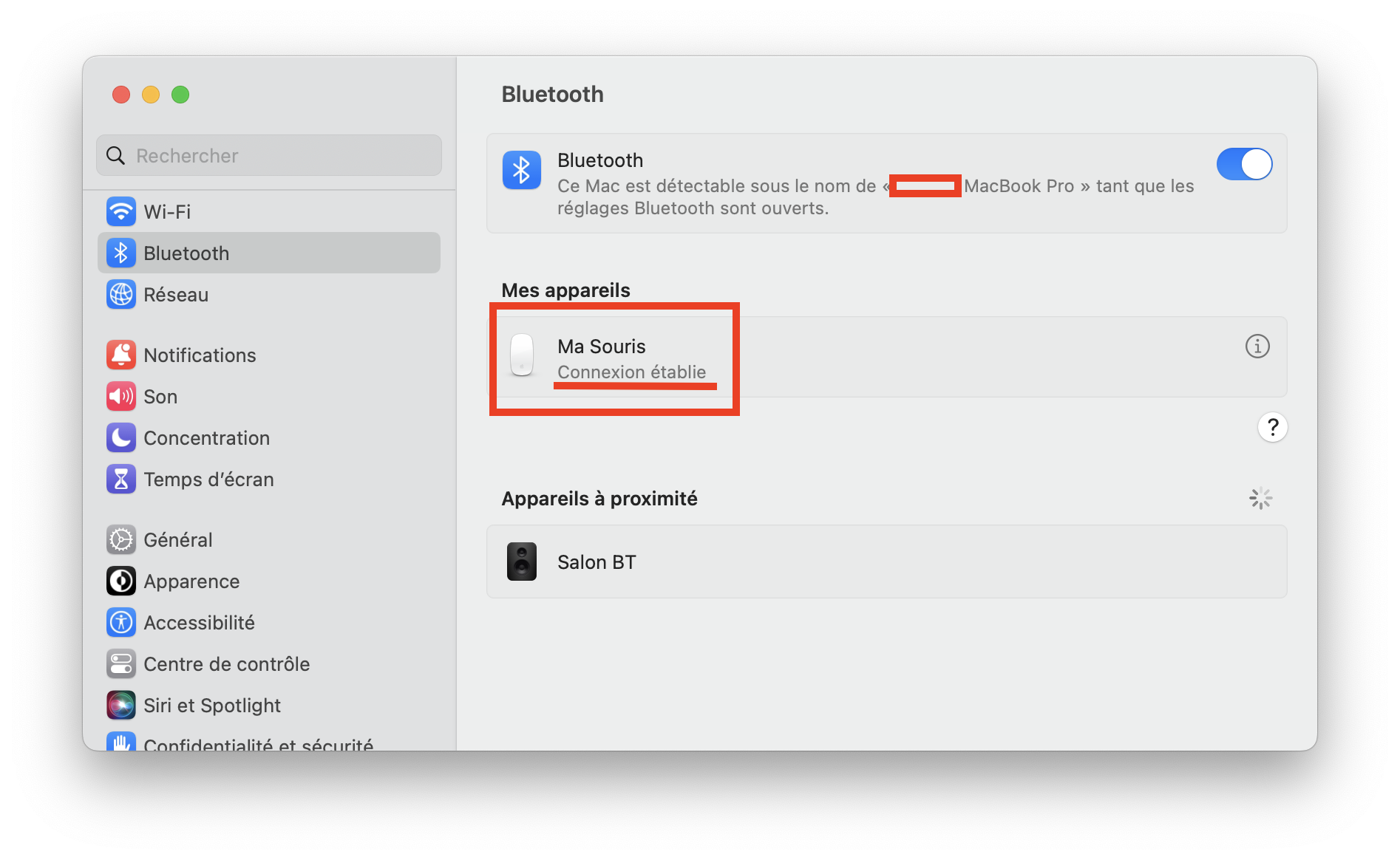Turn off the Bluetooth switch
The image size is (1400, 860).
[1244, 164]
